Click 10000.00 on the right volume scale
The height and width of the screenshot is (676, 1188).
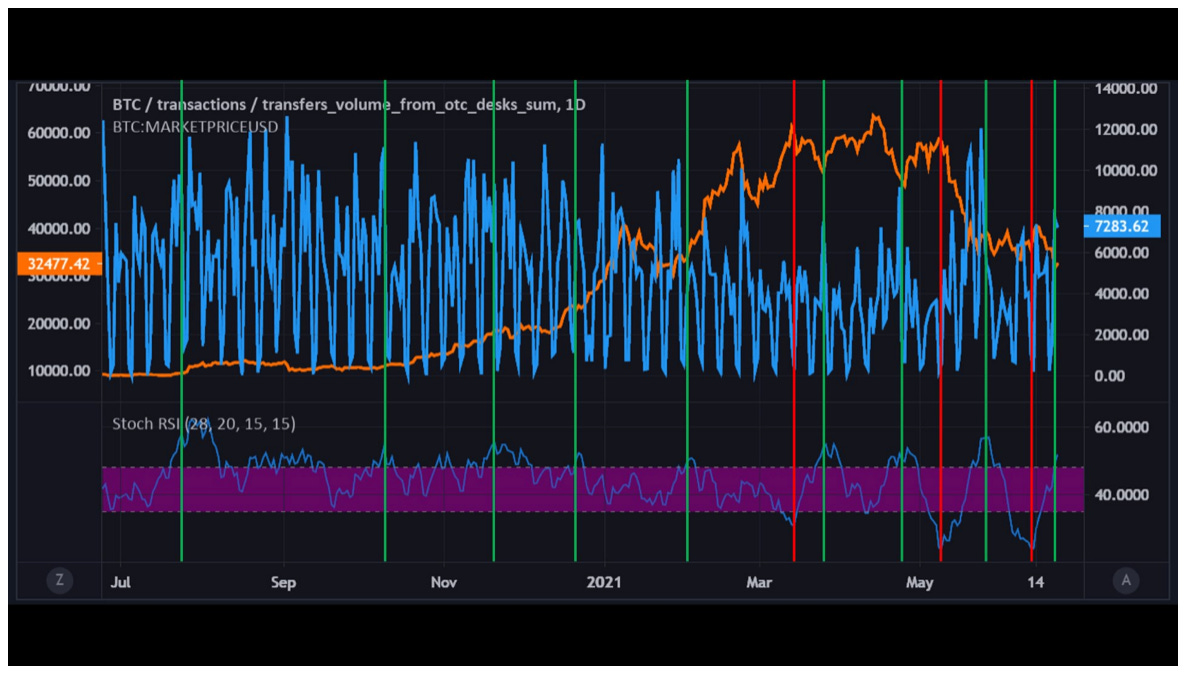point(1126,171)
